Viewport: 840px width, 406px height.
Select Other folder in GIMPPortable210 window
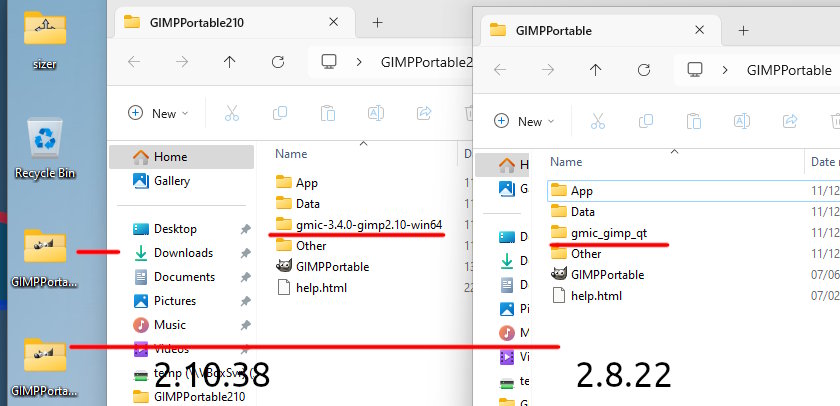pos(301,245)
